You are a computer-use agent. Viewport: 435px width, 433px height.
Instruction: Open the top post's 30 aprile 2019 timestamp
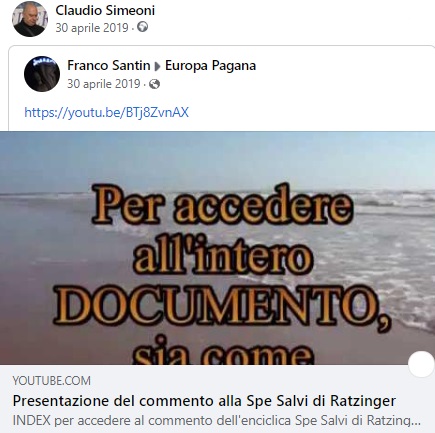tap(92, 28)
